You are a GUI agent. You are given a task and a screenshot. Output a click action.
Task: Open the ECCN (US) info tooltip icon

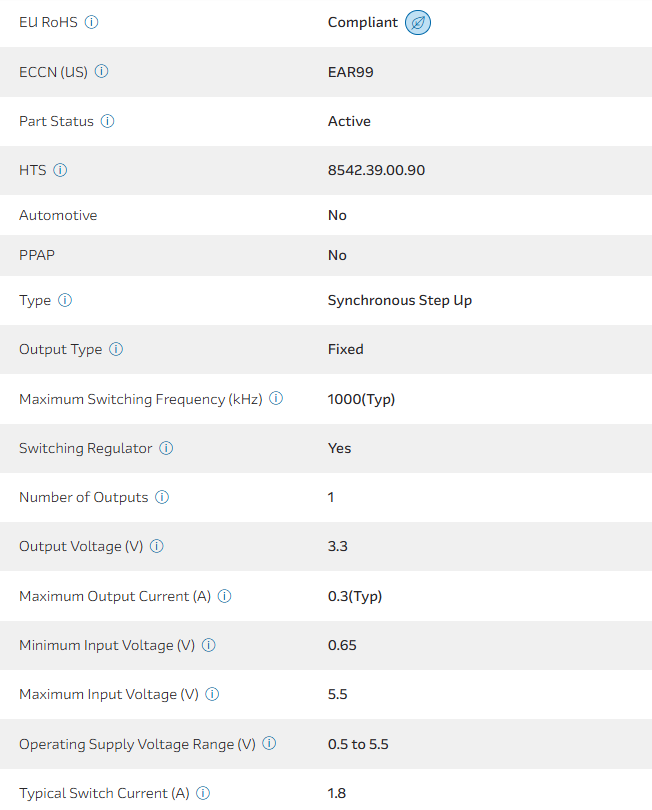[x=101, y=72]
